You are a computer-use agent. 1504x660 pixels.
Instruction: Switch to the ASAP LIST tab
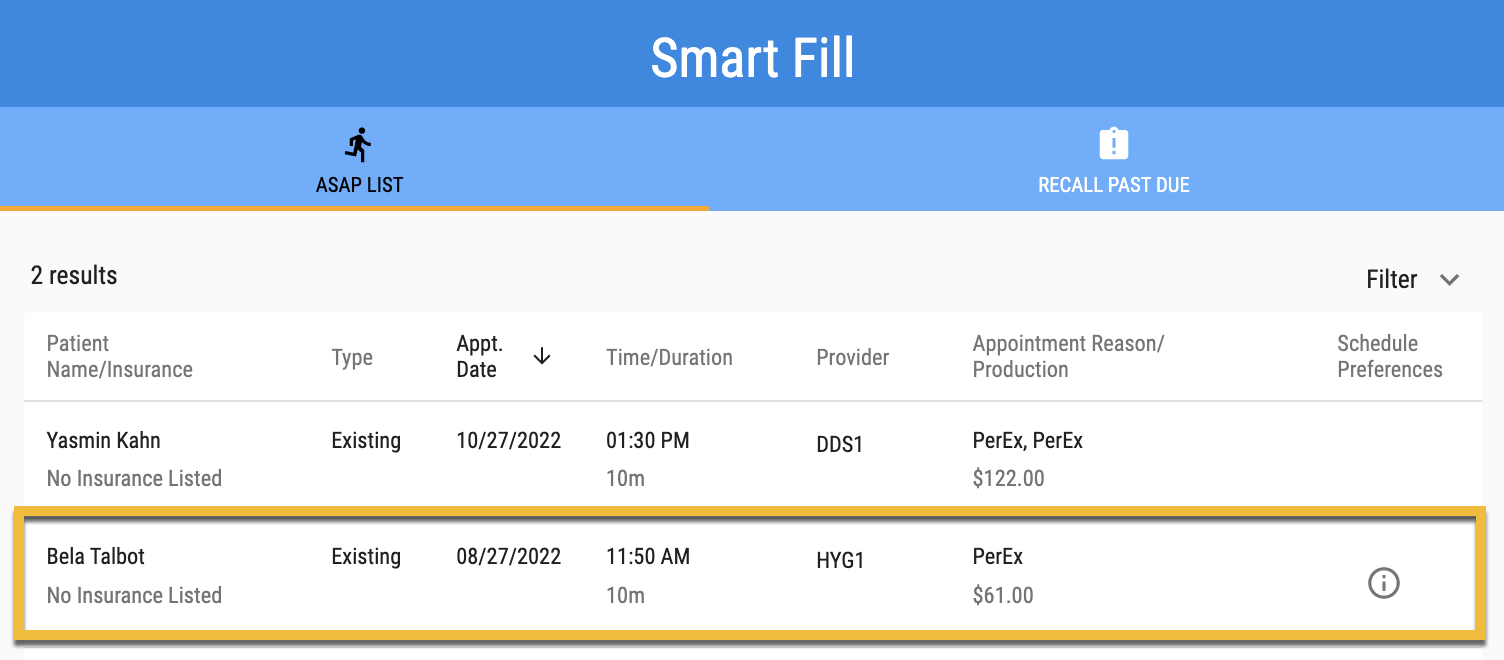[x=359, y=185]
